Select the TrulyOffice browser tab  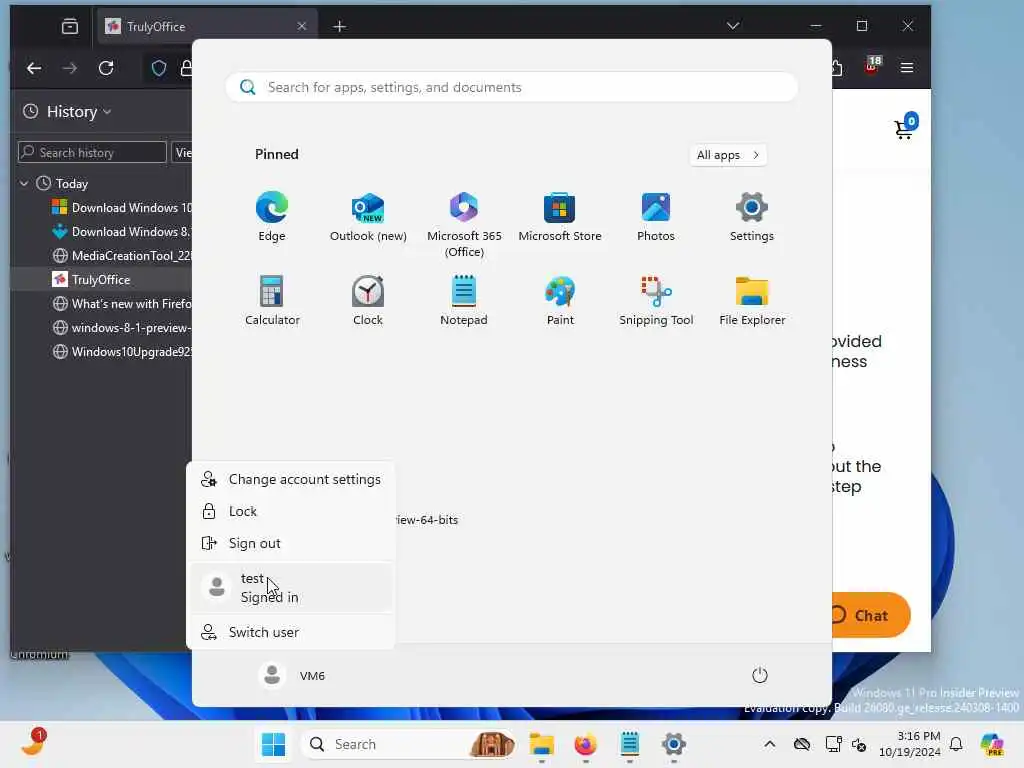tap(206, 26)
